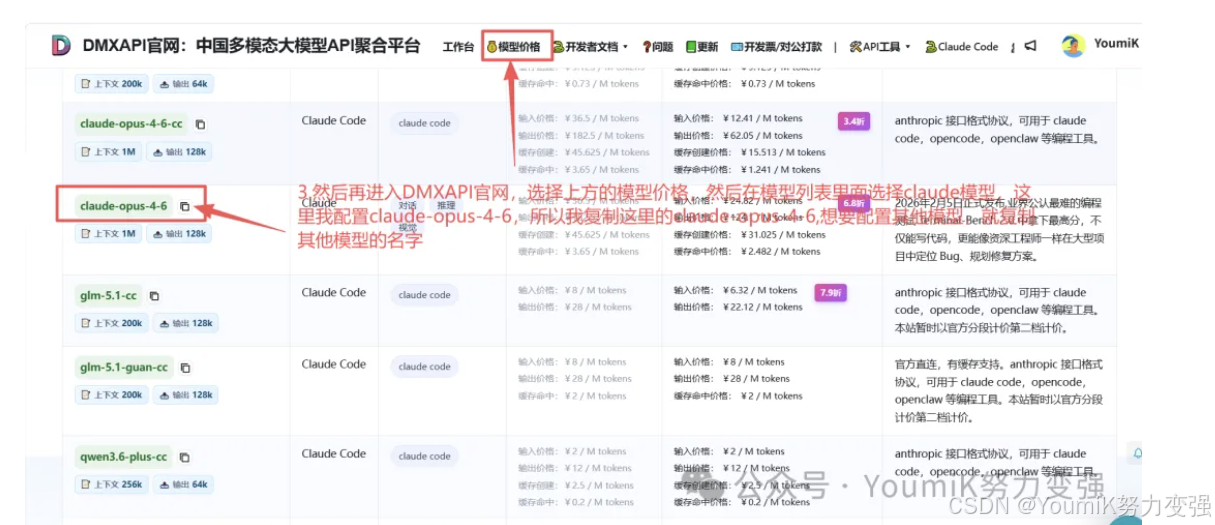The width and height of the screenshot is (1215, 525).
Task: Click the qwen3.6-plus-cc model tag
Action: click(123, 457)
